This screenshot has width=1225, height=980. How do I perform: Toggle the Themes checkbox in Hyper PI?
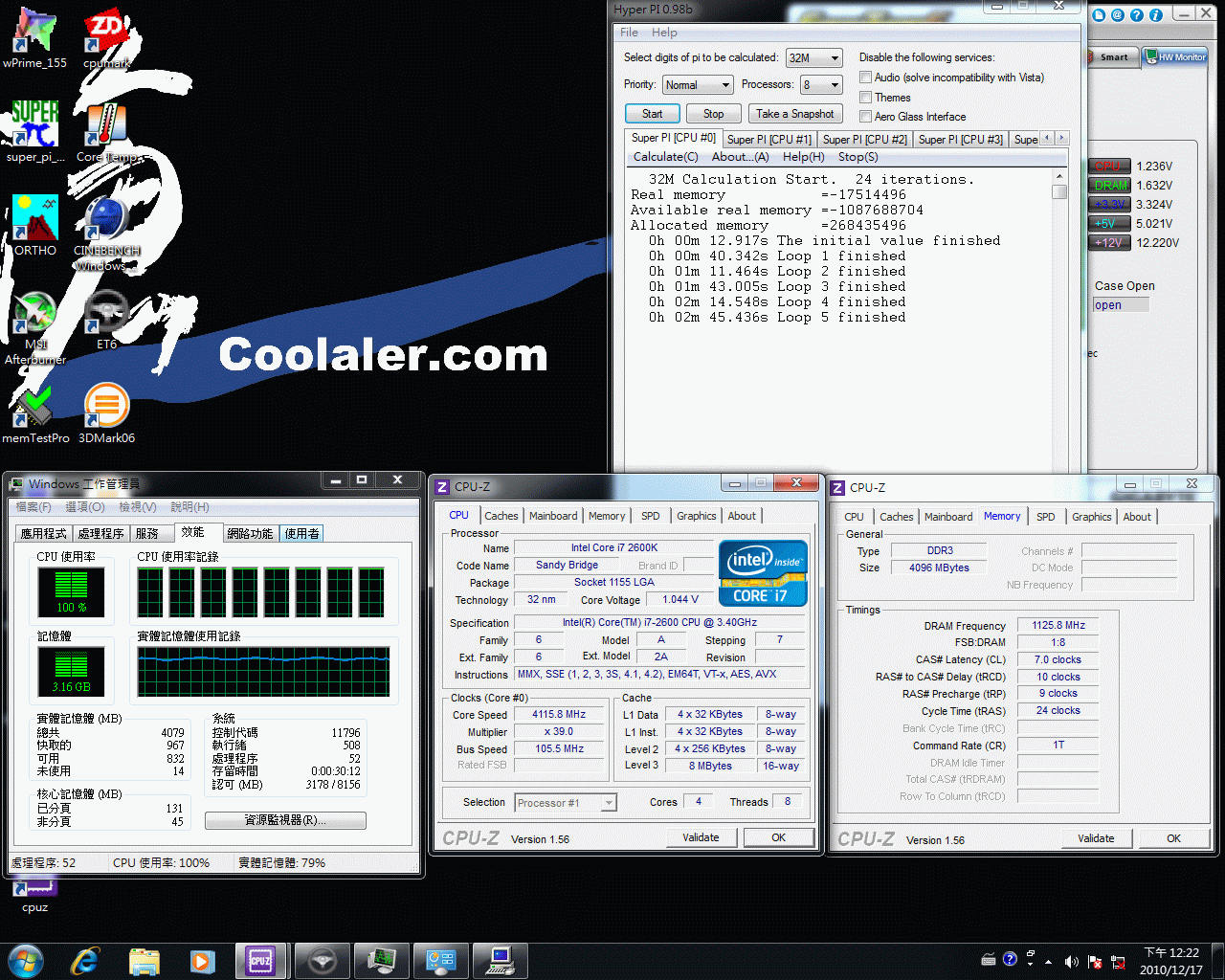click(x=865, y=97)
